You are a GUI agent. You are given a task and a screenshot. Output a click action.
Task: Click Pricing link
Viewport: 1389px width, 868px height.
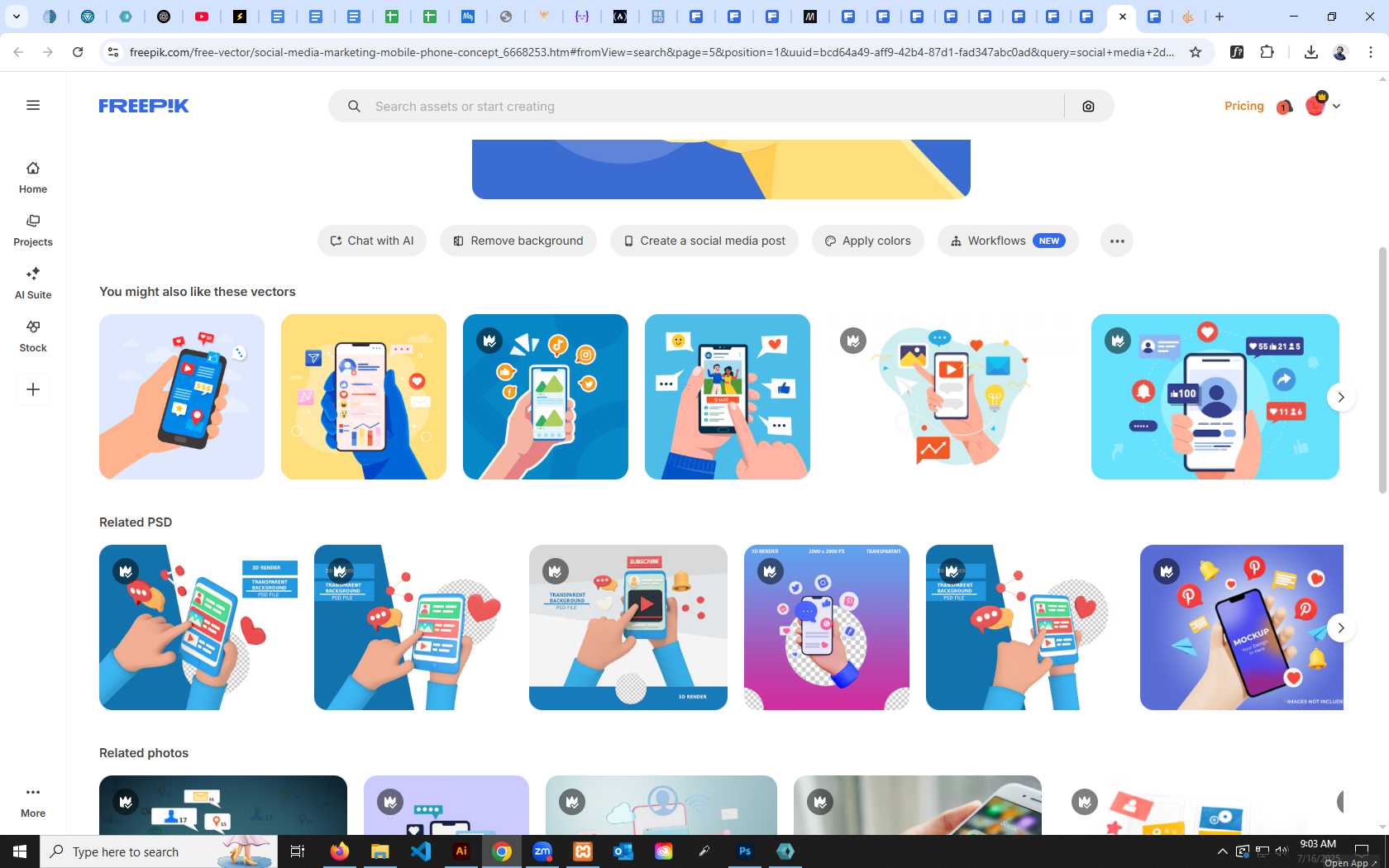click(1243, 106)
